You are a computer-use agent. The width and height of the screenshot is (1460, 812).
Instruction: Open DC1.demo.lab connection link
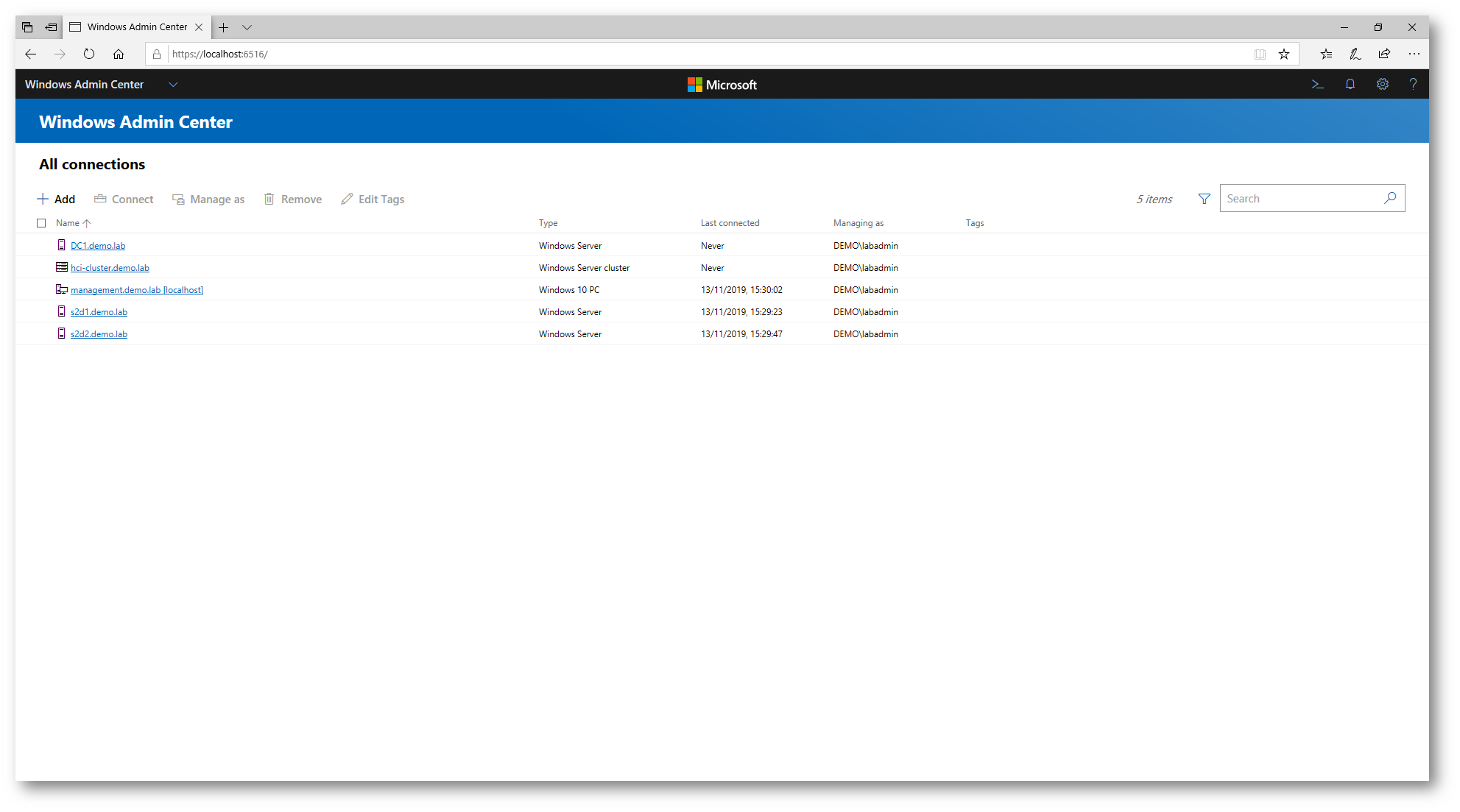(98, 246)
